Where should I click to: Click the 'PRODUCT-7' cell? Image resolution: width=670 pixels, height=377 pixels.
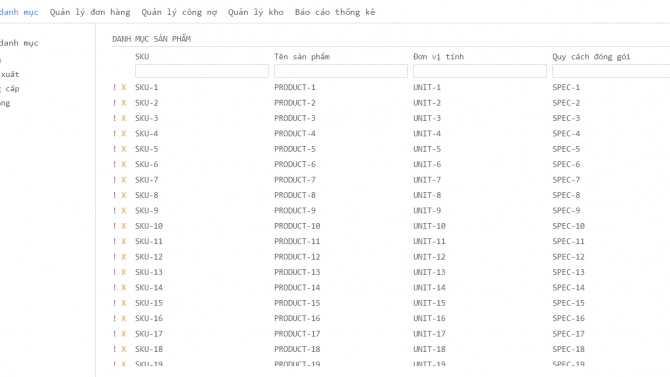(294, 180)
